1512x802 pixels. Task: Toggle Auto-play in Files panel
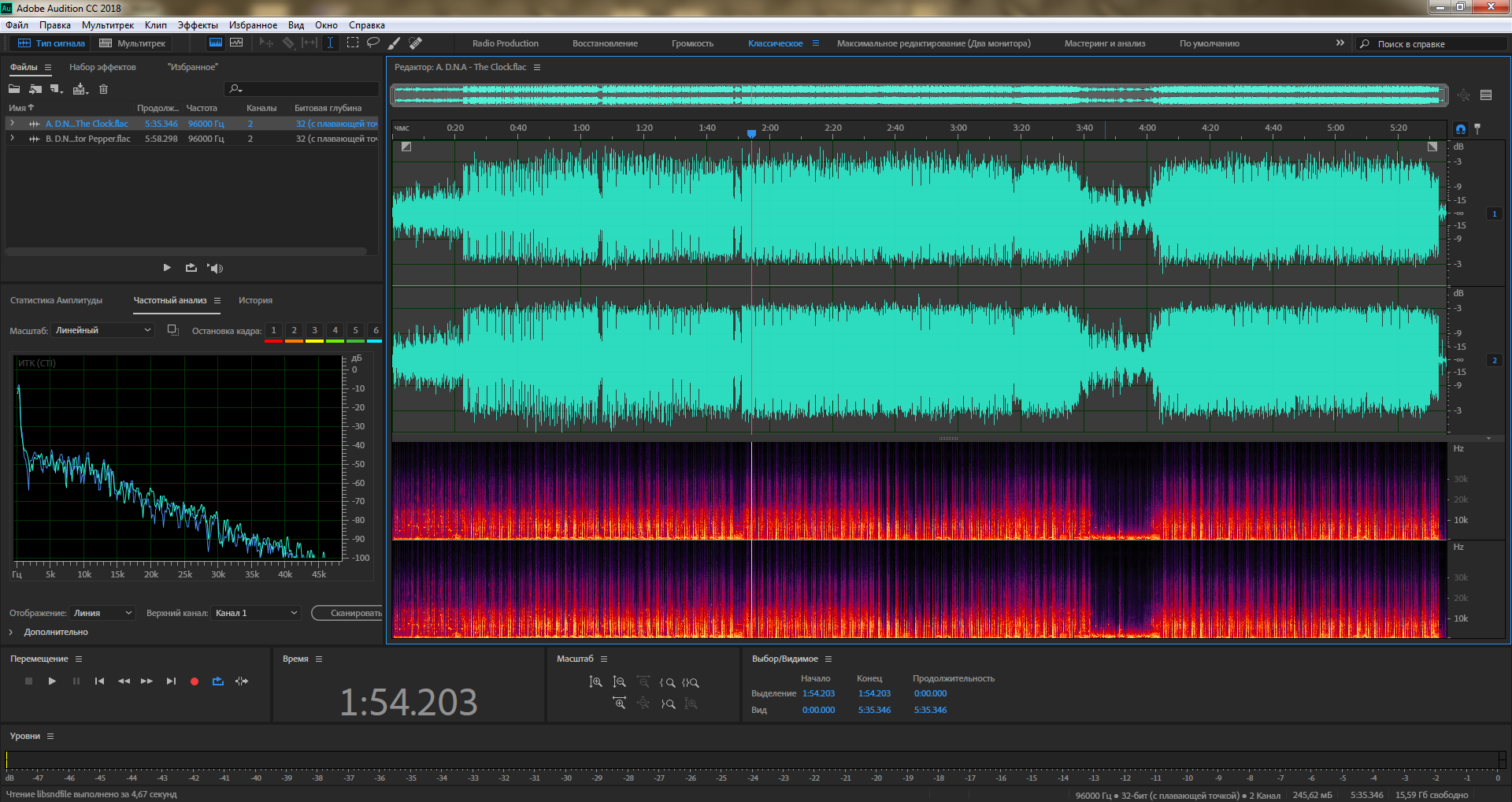coord(215,268)
